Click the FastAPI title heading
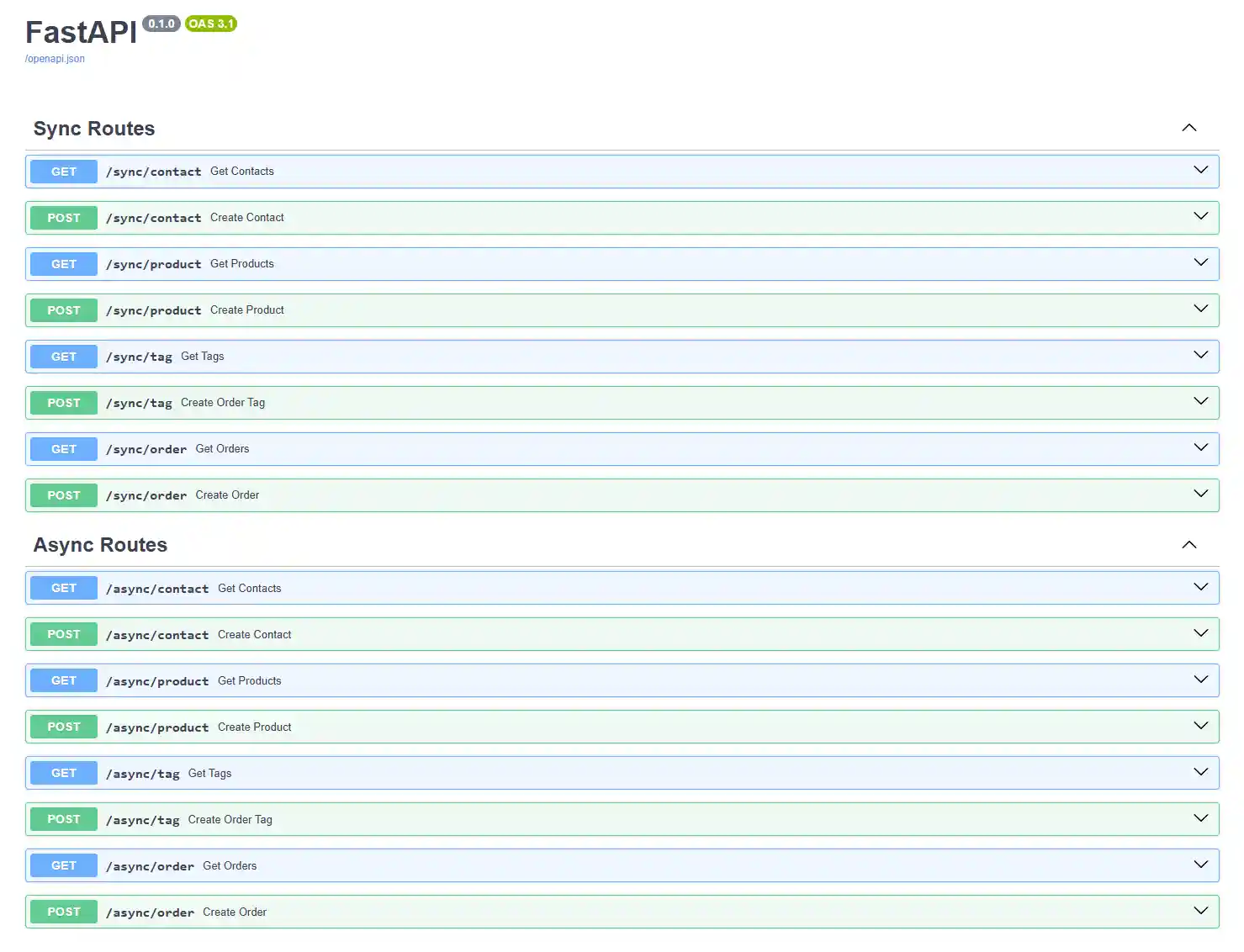Screen dimensions: 1244x952 pyautogui.click(x=81, y=32)
